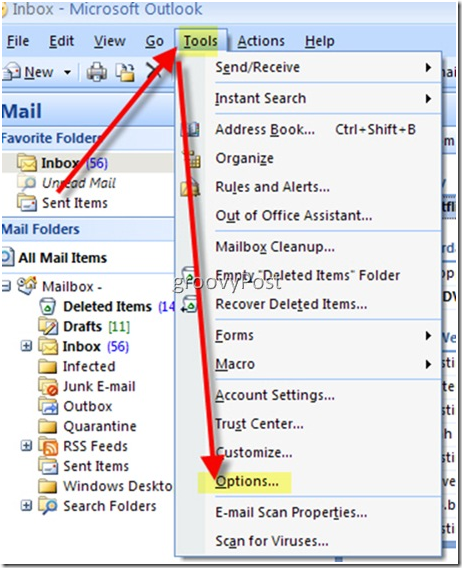Screen dimensions: 462x568
Task: Collapse the Mailbox tree node
Action: click(6, 286)
